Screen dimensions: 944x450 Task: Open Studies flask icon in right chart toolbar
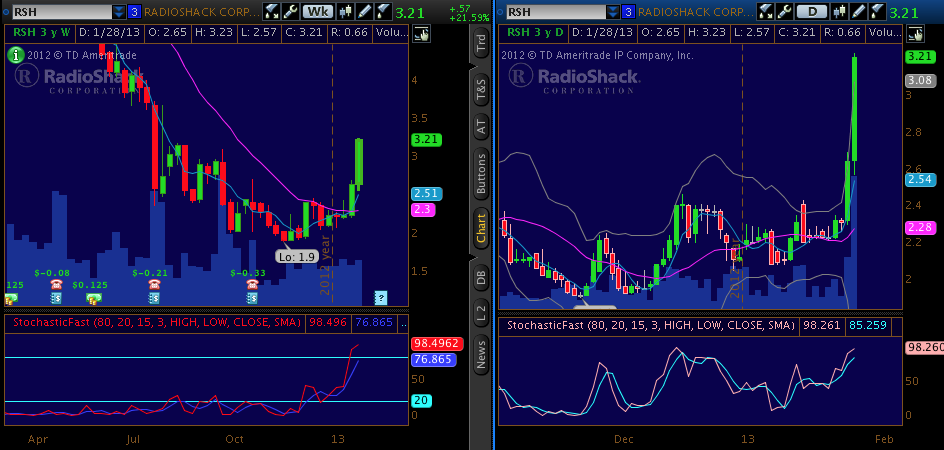765,11
